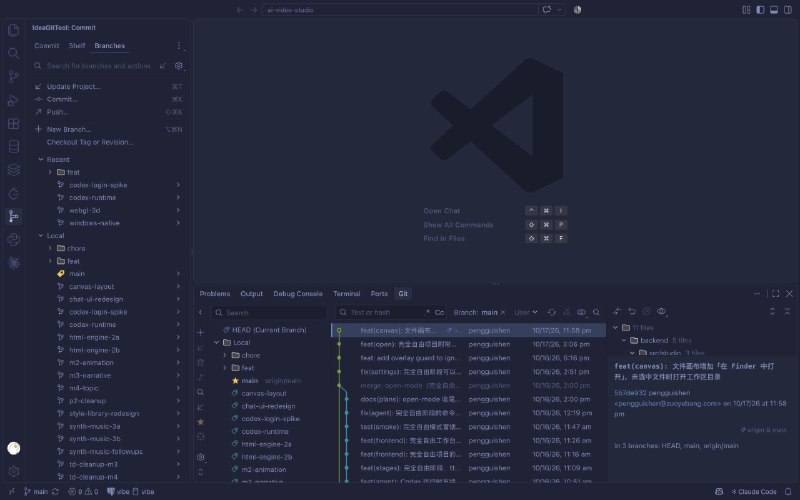This screenshot has width=800, height=500.
Task: Collapse the Recent branches section
Action: pos(41,160)
